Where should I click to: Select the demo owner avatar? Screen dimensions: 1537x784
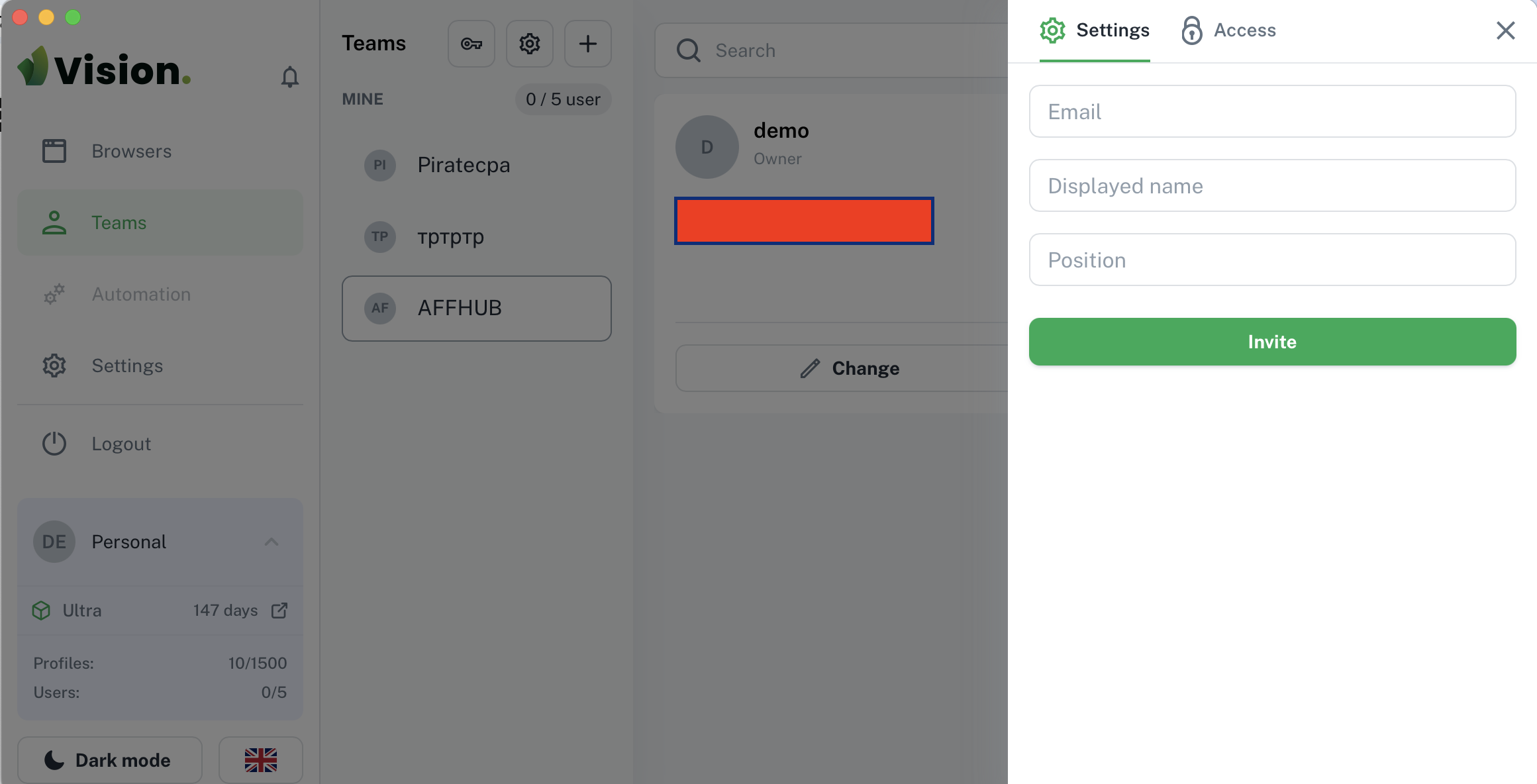pyautogui.click(x=707, y=147)
